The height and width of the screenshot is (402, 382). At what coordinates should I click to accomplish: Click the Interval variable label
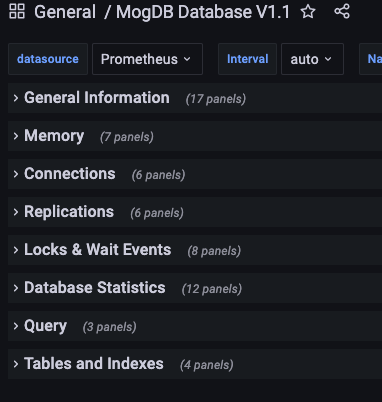tap(247, 59)
